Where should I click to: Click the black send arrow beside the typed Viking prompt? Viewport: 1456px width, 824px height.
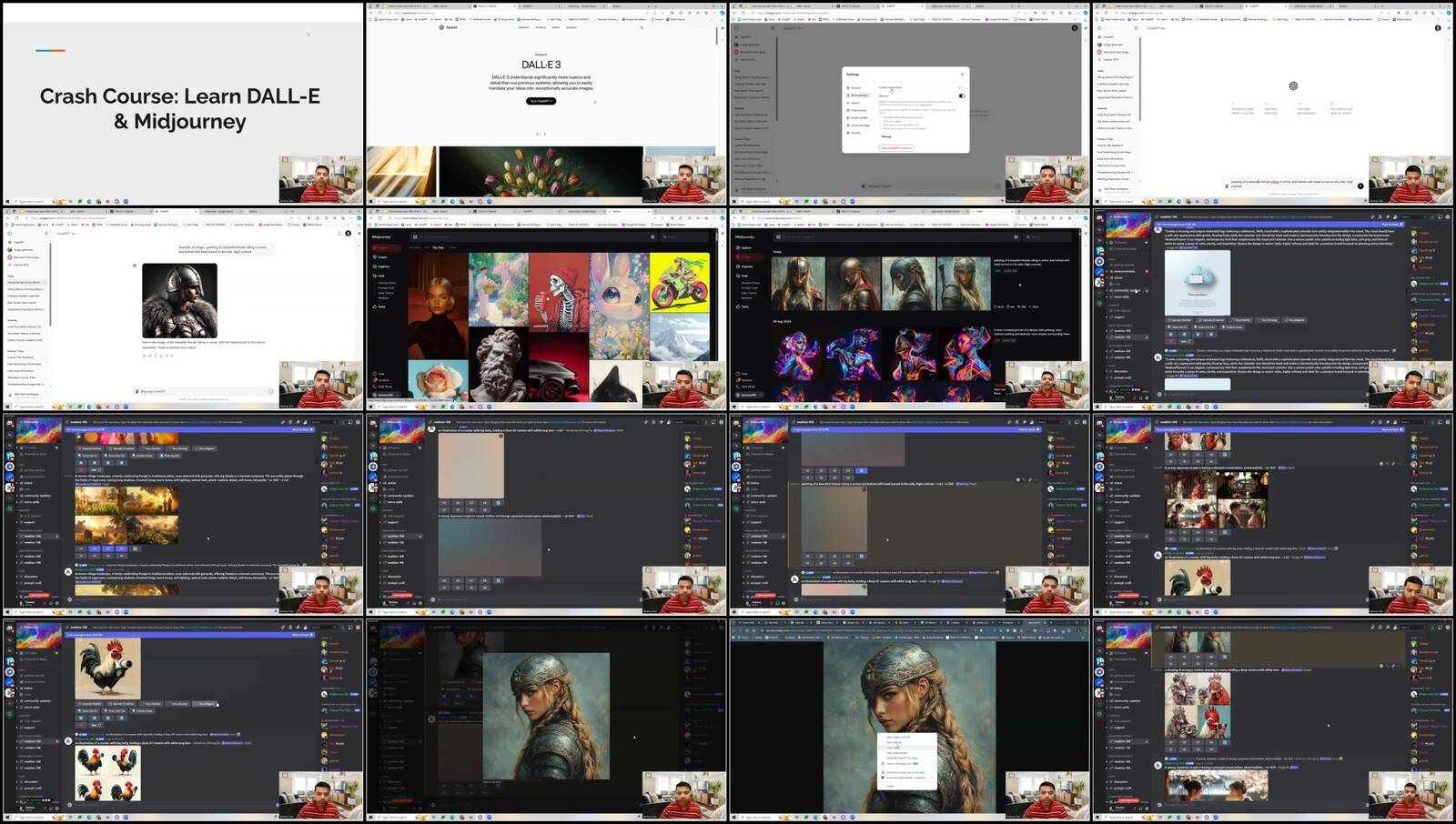[1360, 185]
